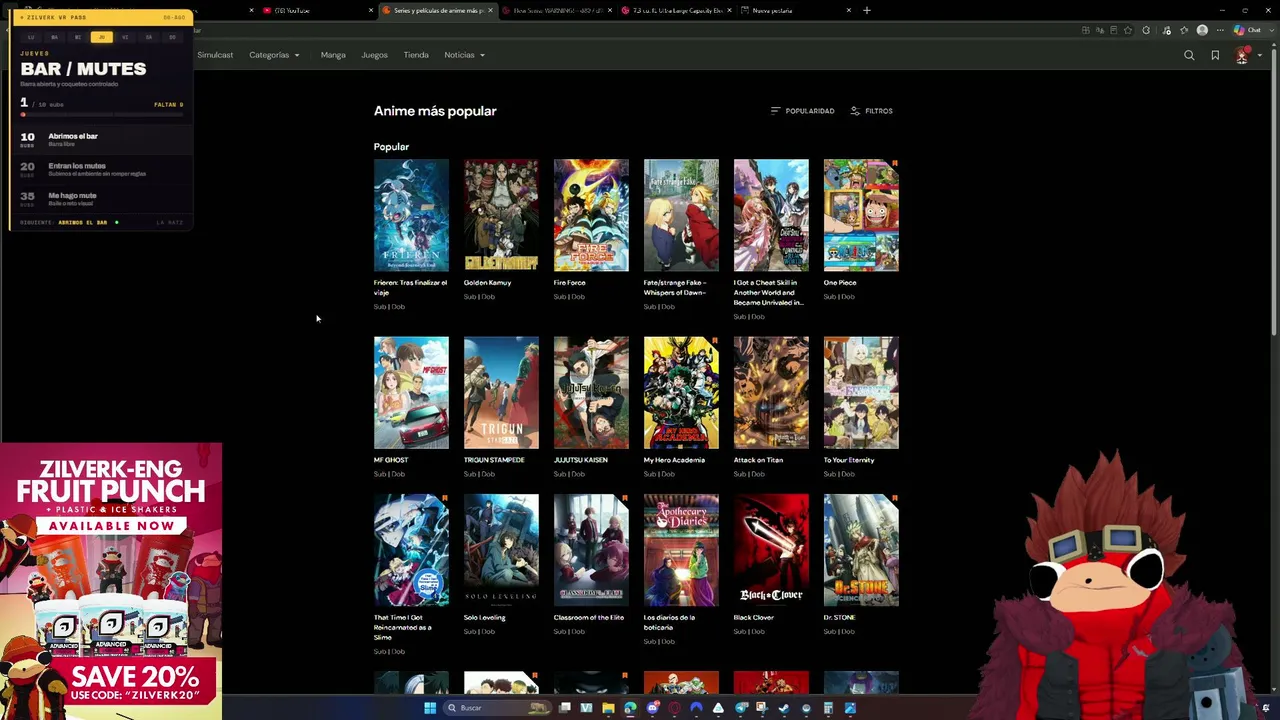
Task: Select the Crunchyroll anime series tab
Action: point(438,10)
